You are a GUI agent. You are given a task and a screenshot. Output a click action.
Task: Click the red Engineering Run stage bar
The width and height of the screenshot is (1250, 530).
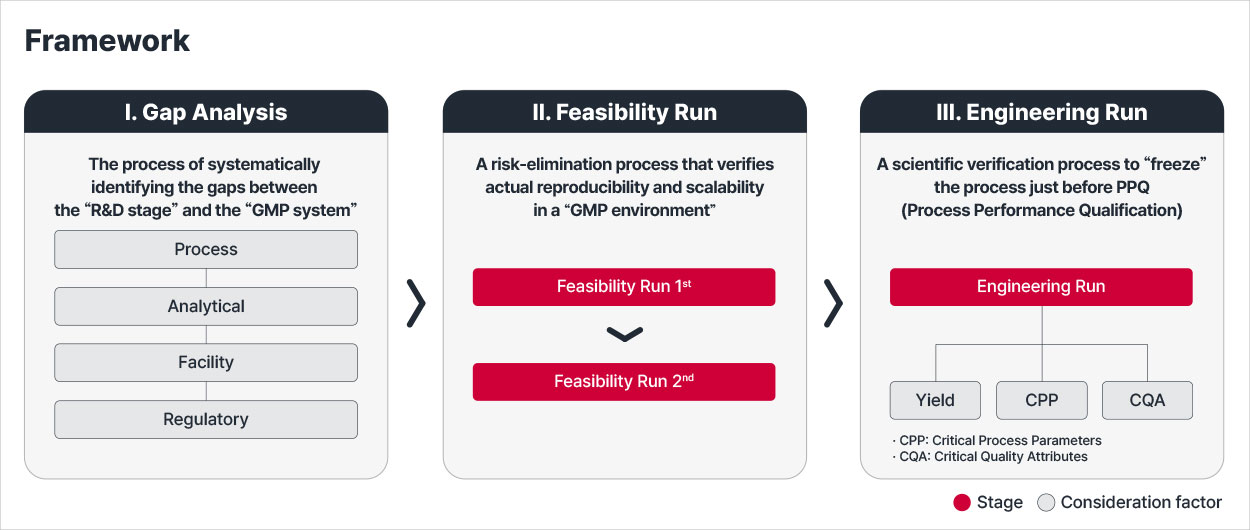click(x=1041, y=287)
